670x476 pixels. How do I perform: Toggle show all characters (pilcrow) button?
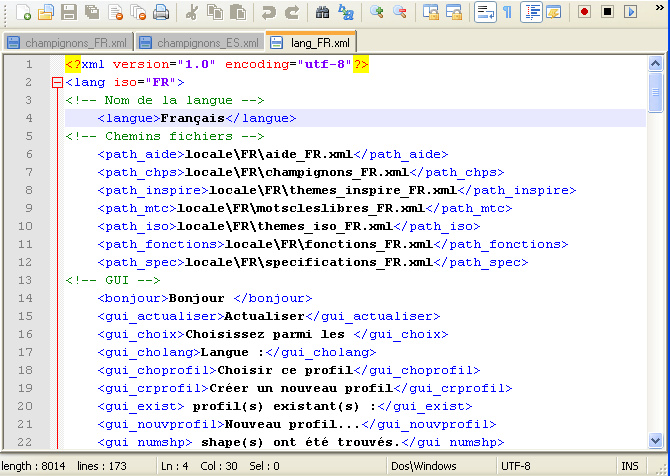(507, 13)
